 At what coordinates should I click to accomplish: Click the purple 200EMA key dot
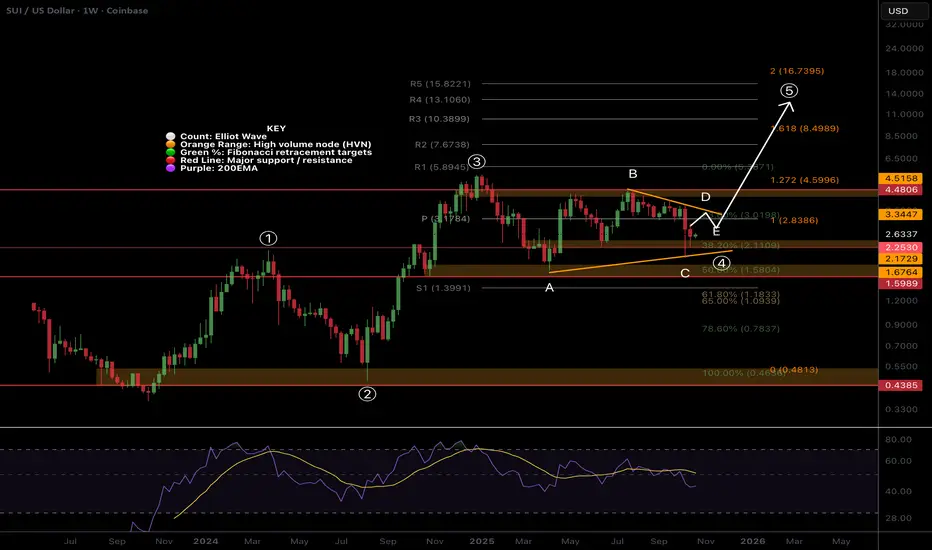pos(171,168)
